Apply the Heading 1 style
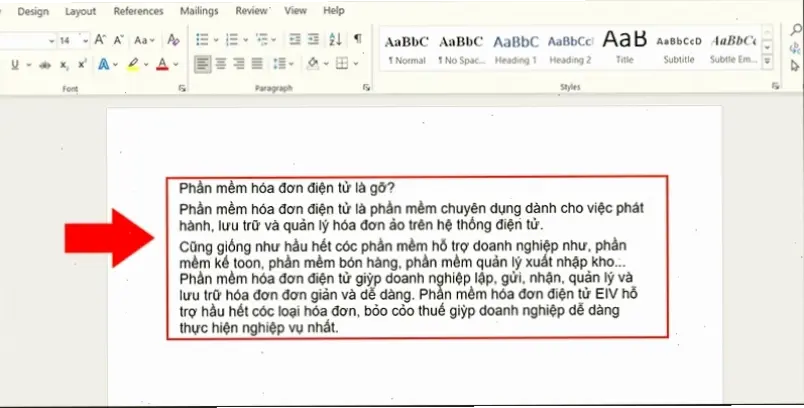The image size is (804, 408). pos(515,49)
